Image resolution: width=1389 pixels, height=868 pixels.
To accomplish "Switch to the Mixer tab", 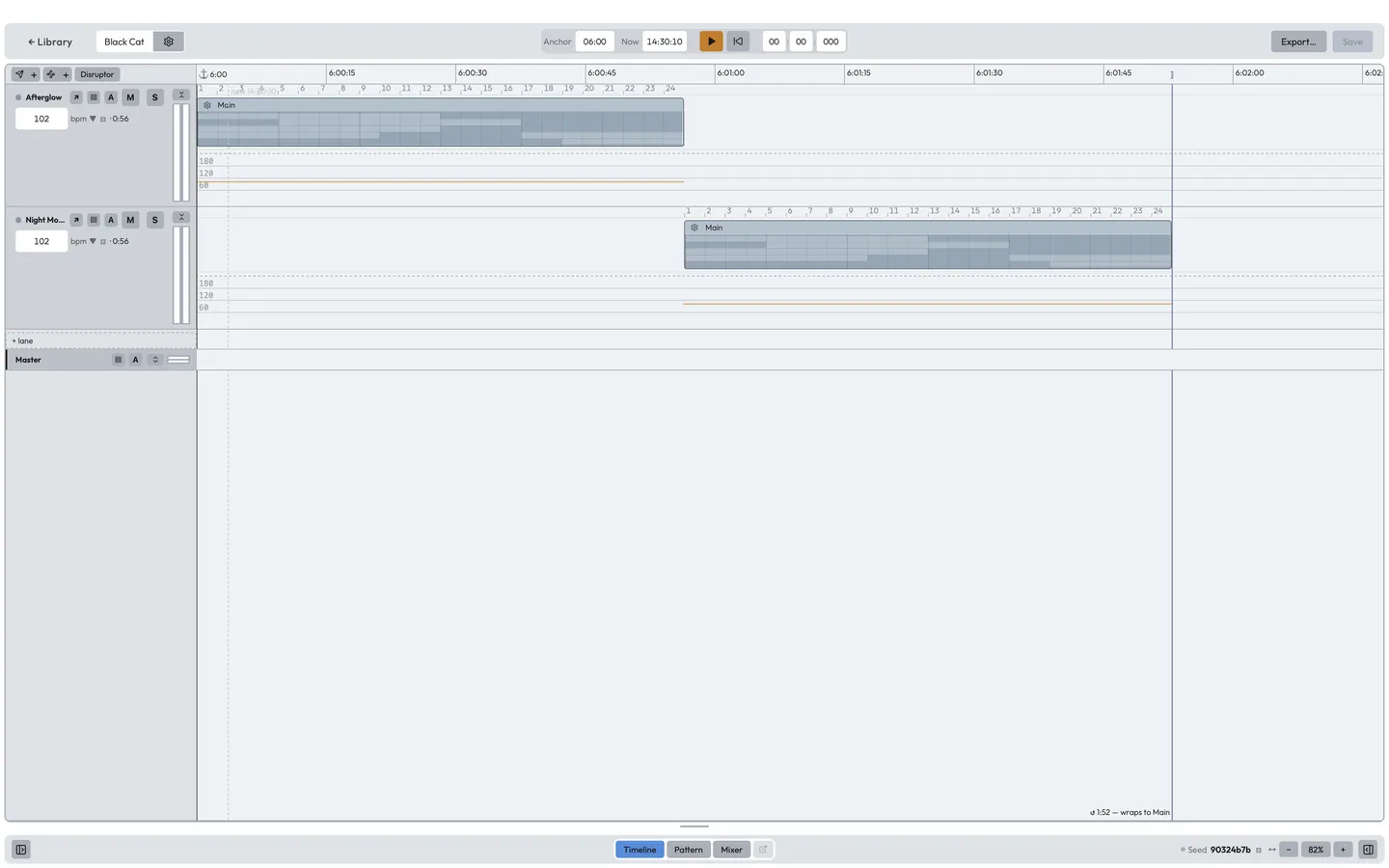I will click(732, 850).
